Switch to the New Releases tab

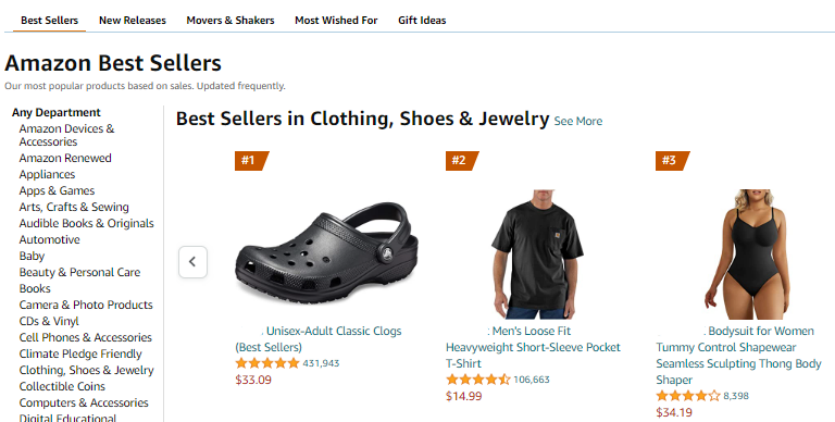132,20
